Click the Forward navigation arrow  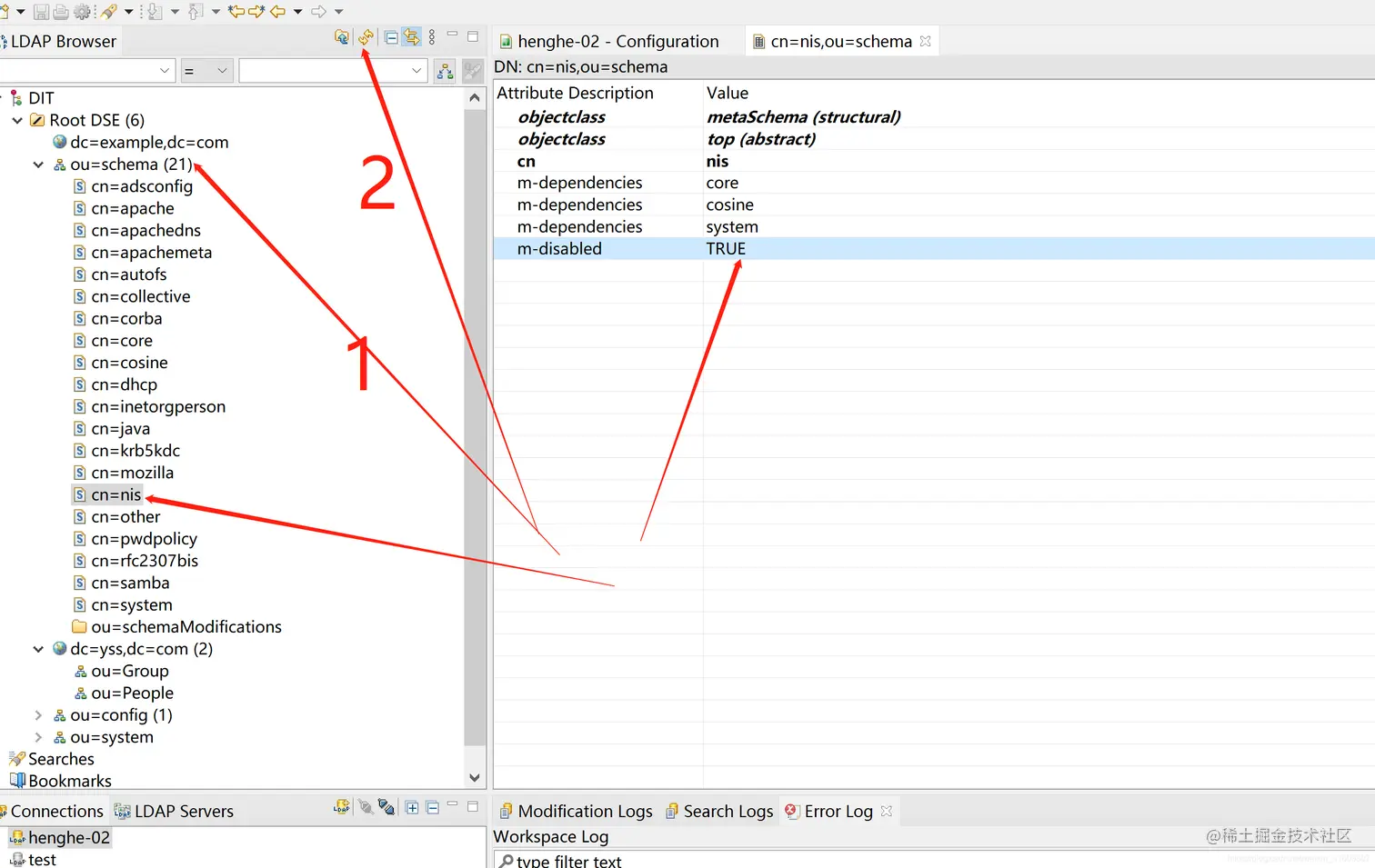318,12
